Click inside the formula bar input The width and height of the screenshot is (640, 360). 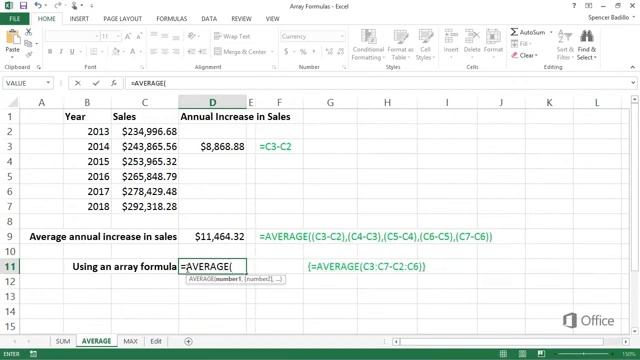[378, 83]
